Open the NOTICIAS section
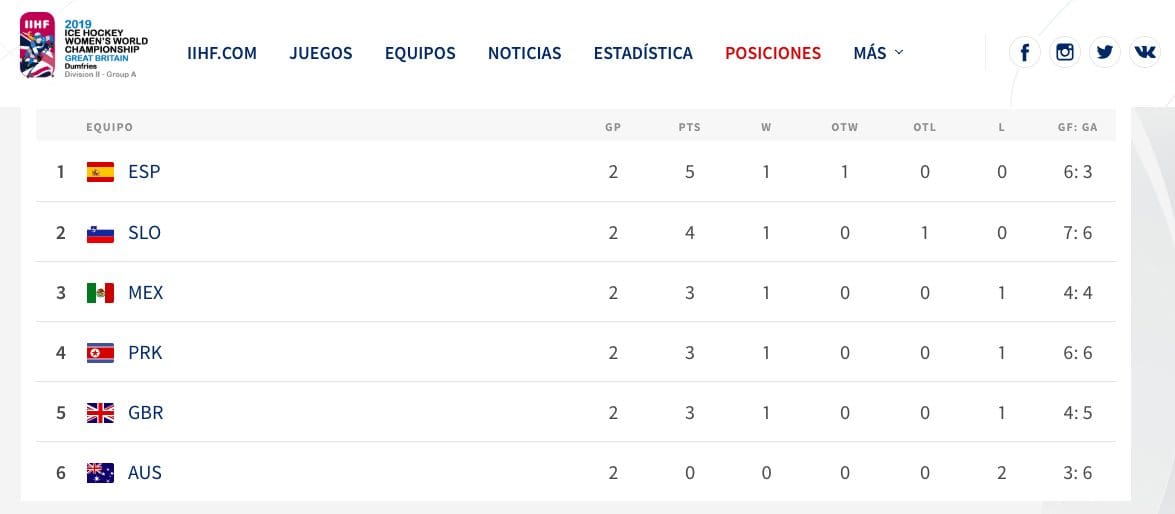 pyautogui.click(x=525, y=53)
